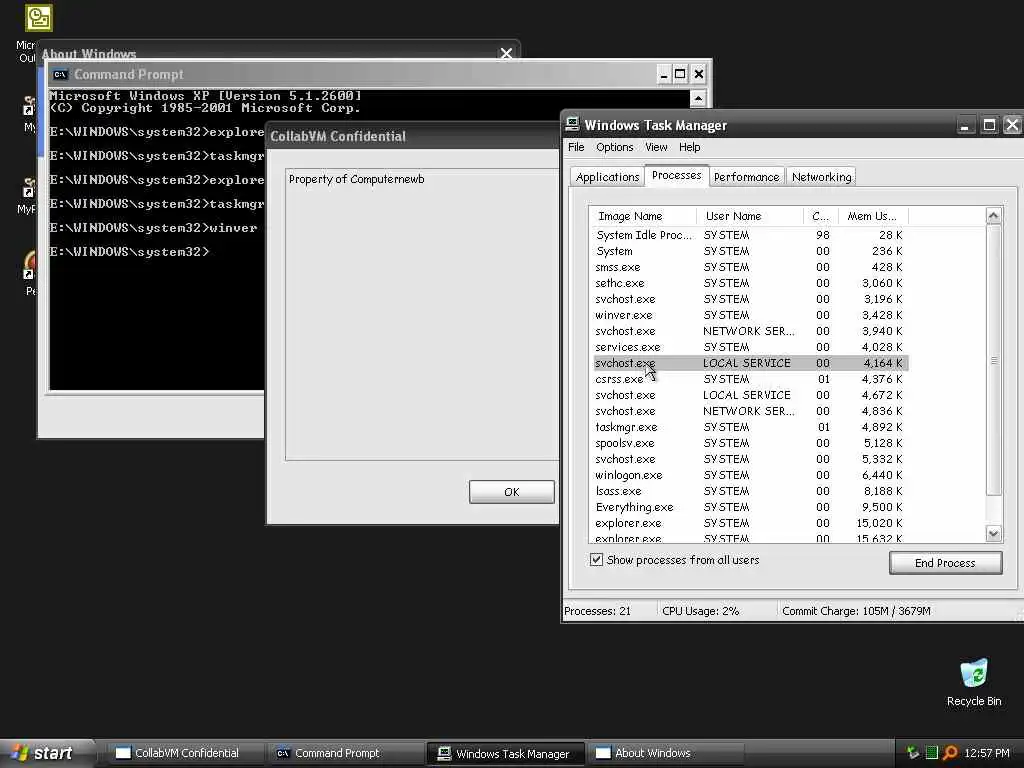Click the network connection tray icon
This screenshot has height=768, width=1024.
tap(913, 753)
